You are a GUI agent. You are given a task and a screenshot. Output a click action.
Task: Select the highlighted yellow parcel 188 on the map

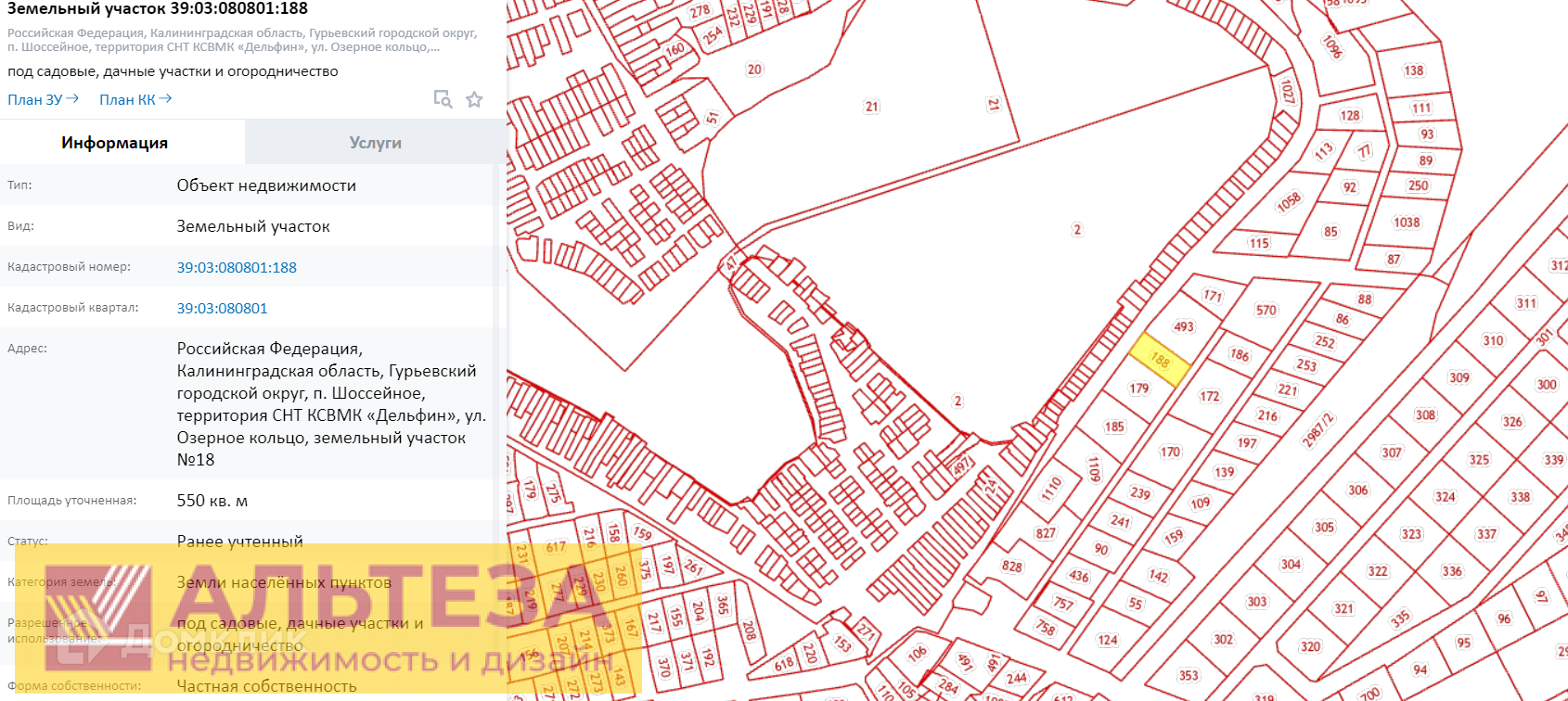click(x=1160, y=360)
